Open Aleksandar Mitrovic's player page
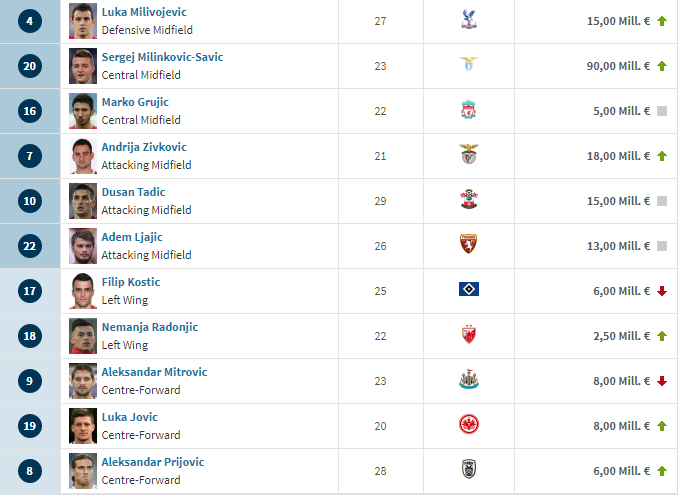The height and width of the screenshot is (495, 678). click(x=154, y=372)
